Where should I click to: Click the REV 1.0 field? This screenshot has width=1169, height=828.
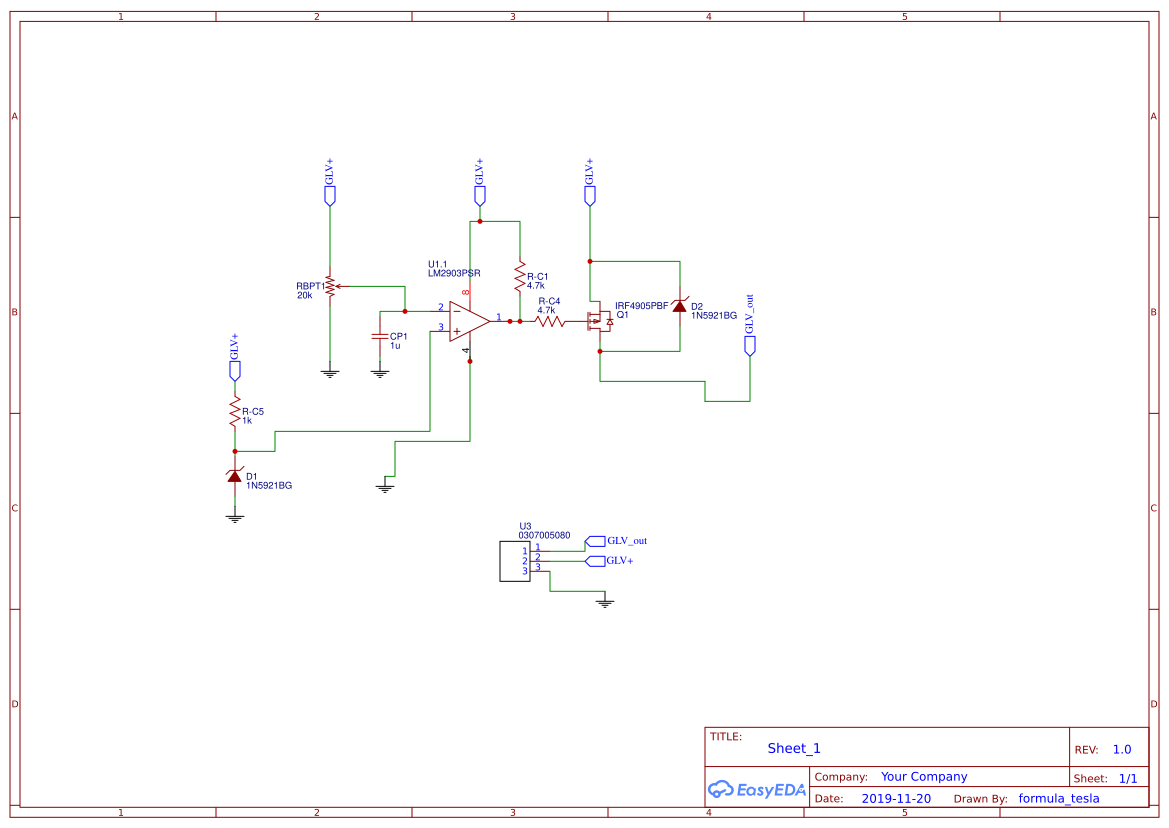[1120, 748]
